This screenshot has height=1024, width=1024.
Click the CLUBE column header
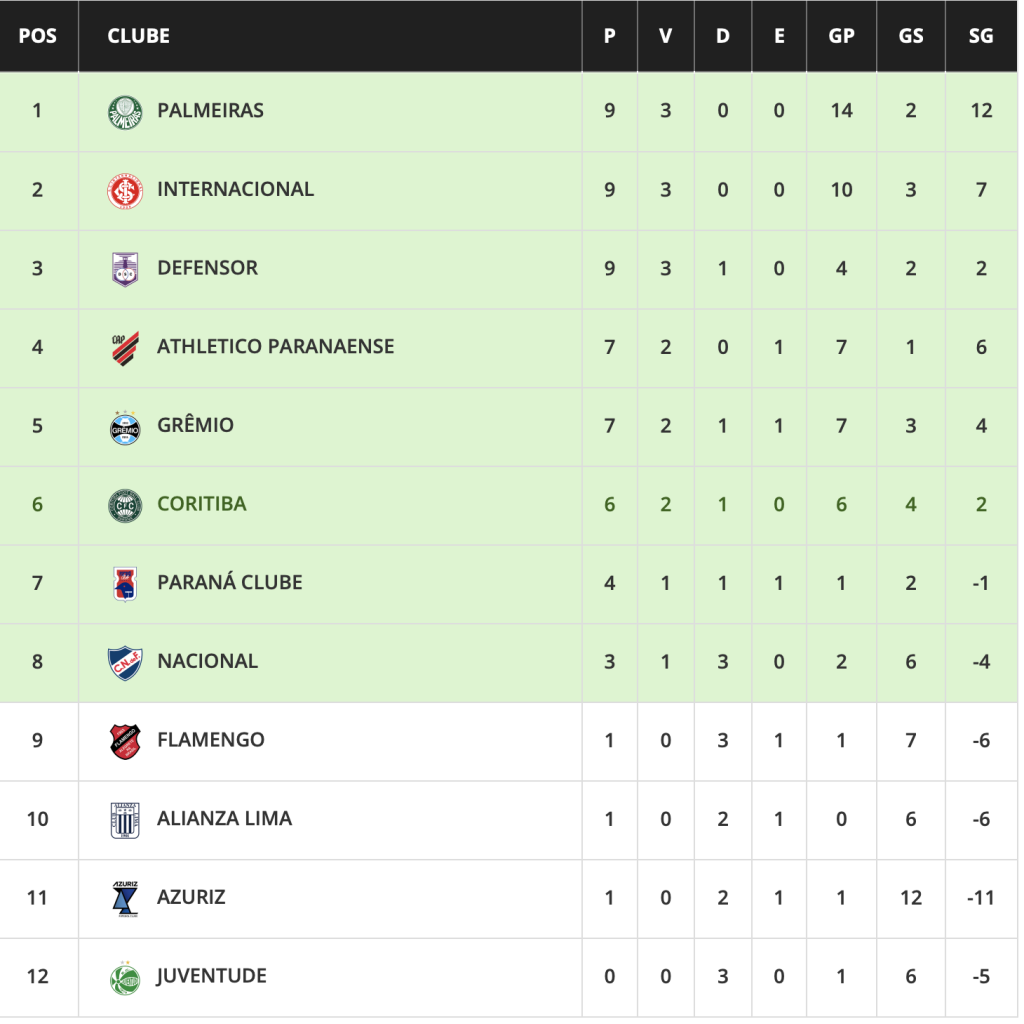138,36
